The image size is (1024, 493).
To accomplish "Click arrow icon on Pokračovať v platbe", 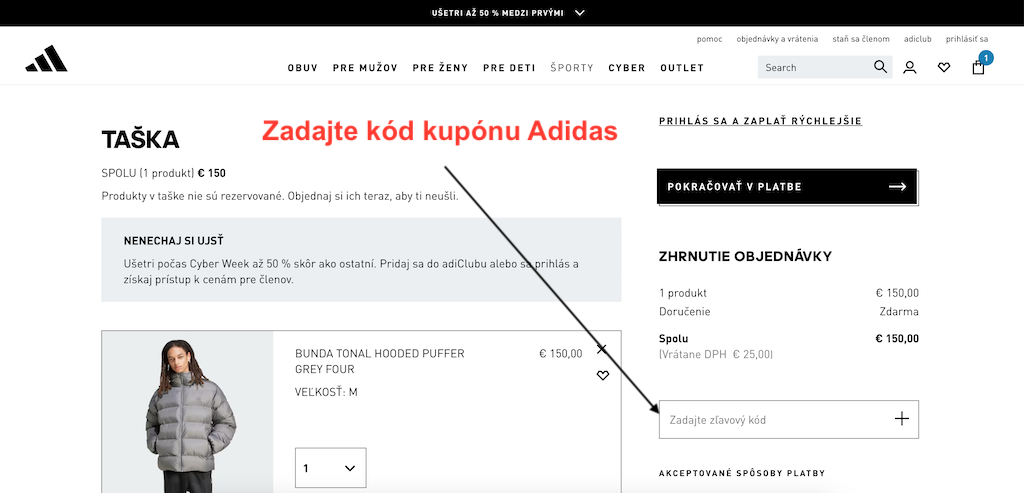I will [x=898, y=187].
